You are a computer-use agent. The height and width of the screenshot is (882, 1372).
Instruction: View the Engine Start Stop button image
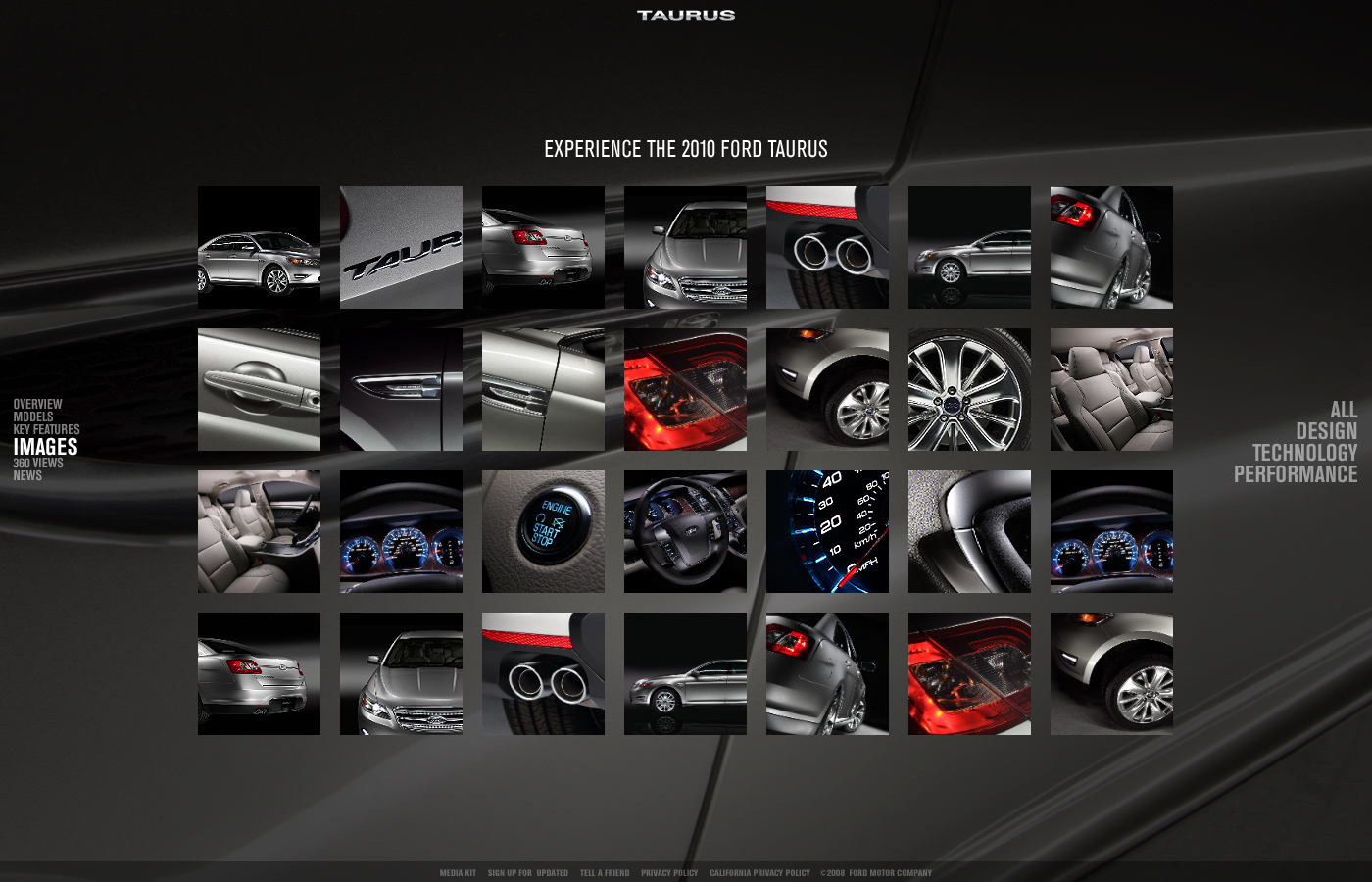pos(543,531)
